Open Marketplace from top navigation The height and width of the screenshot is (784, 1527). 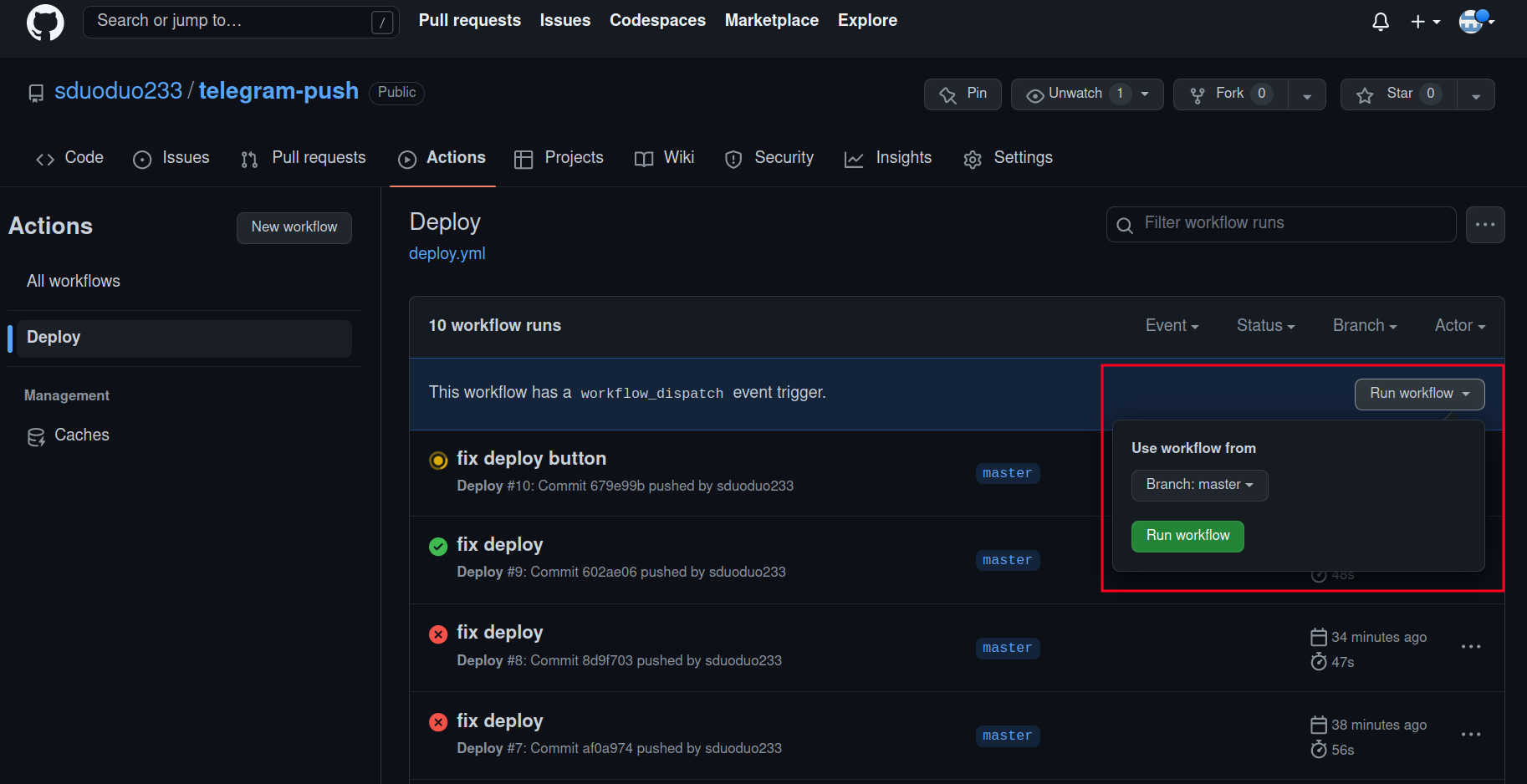point(772,20)
